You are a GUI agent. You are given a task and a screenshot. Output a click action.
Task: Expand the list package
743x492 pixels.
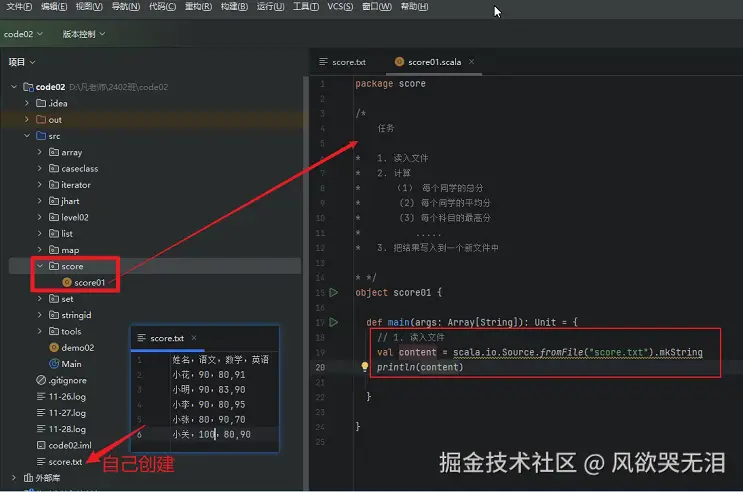point(40,234)
